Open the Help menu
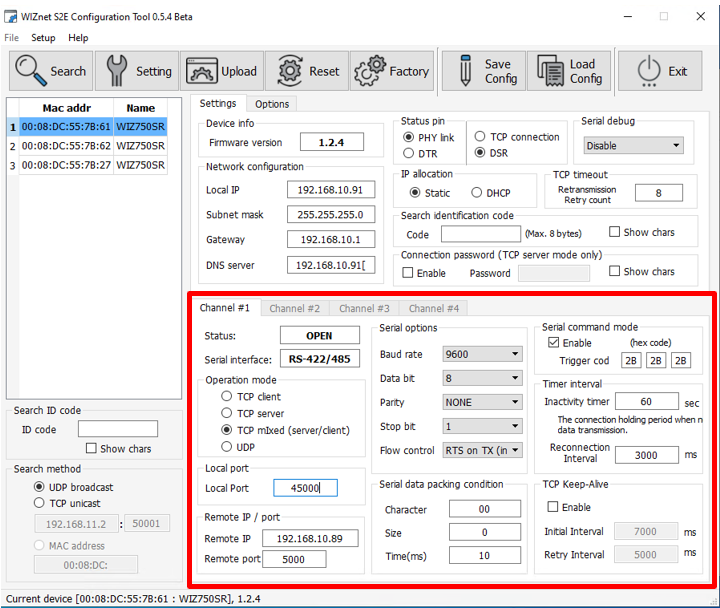 78,38
